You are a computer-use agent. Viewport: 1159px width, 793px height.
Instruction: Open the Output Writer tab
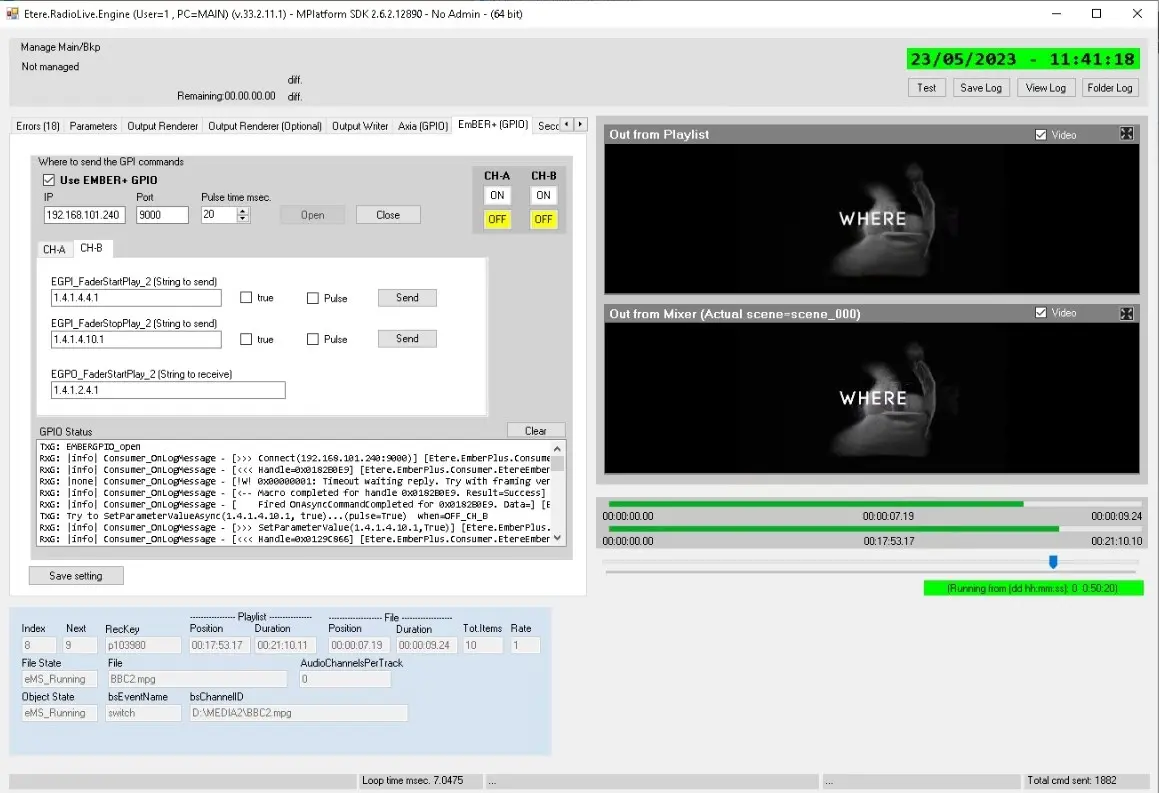click(x=360, y=126)
